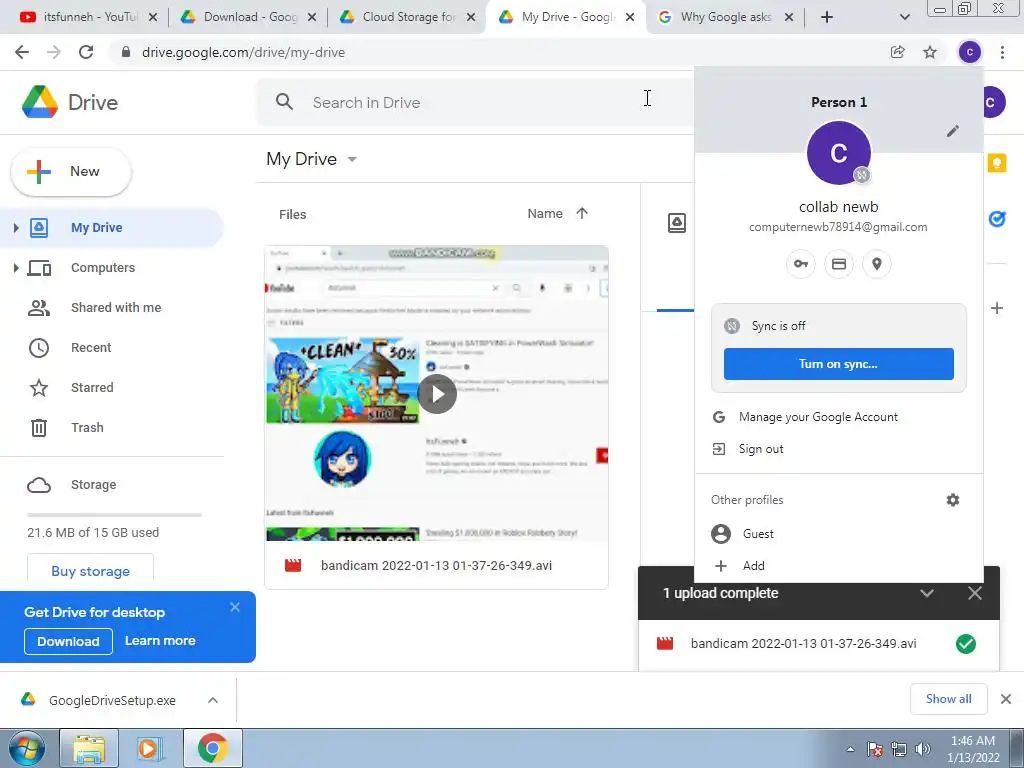Open GoogleDriveSetup.exe download options arrow
This screenshot has width=1024, height=768.
click(213, 699)
